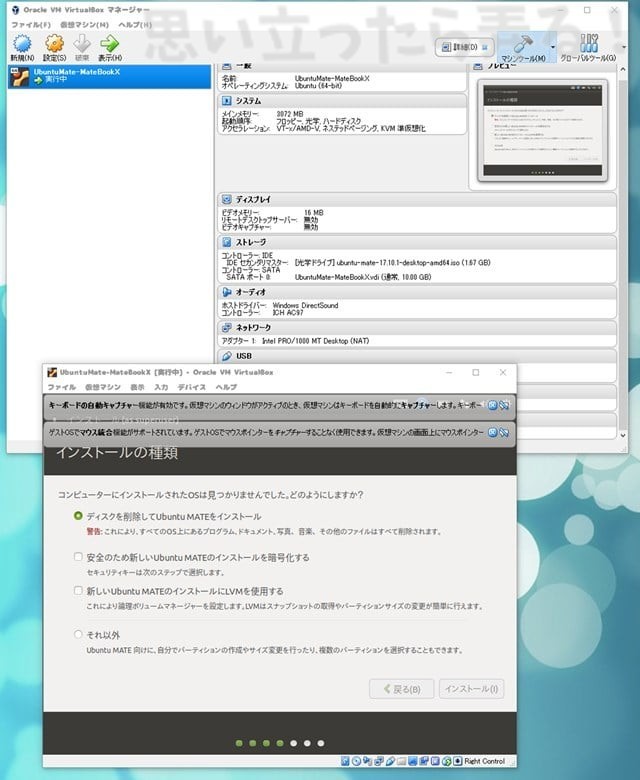Open ヘルプ(H) menu in VirtualBox Manager
This screenshot has width=640, height=780.
click(x=135, y=24)
